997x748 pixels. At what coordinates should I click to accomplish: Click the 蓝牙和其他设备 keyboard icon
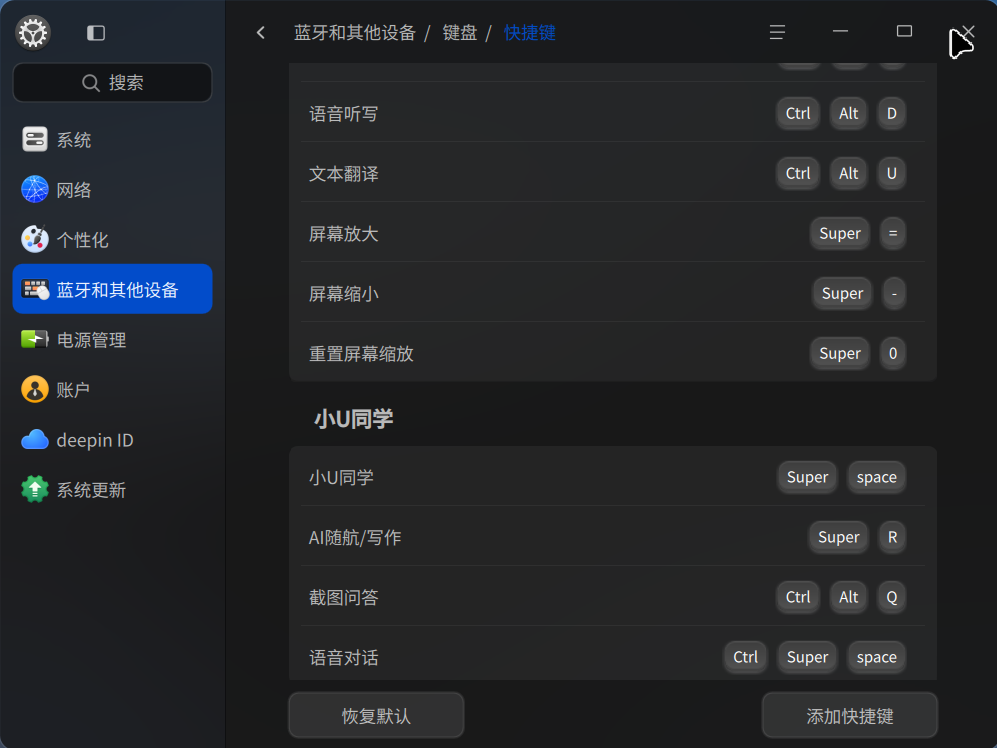[35, 289]
